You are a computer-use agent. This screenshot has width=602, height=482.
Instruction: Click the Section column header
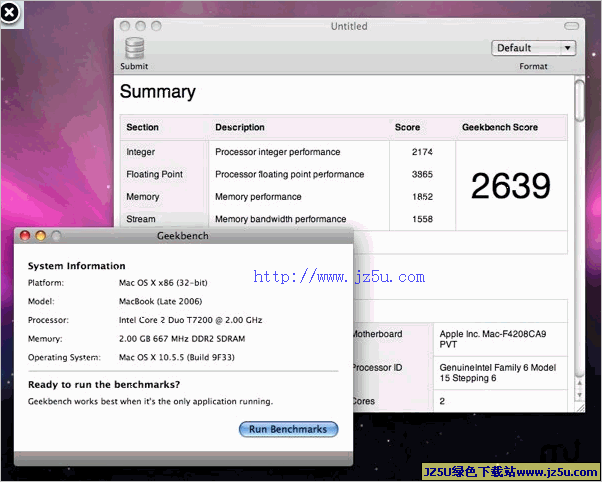pyautogui.click(x=142, y=127)
